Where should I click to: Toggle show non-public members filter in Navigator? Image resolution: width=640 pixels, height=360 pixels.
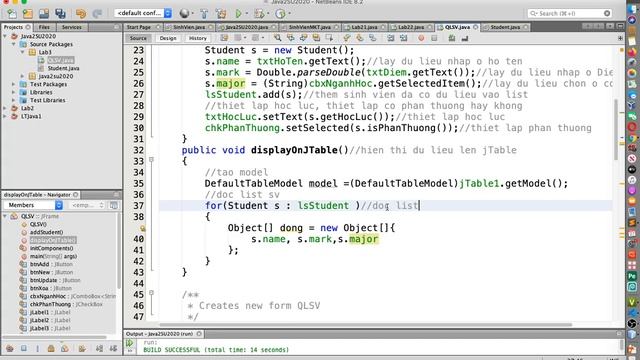point(51,349)
